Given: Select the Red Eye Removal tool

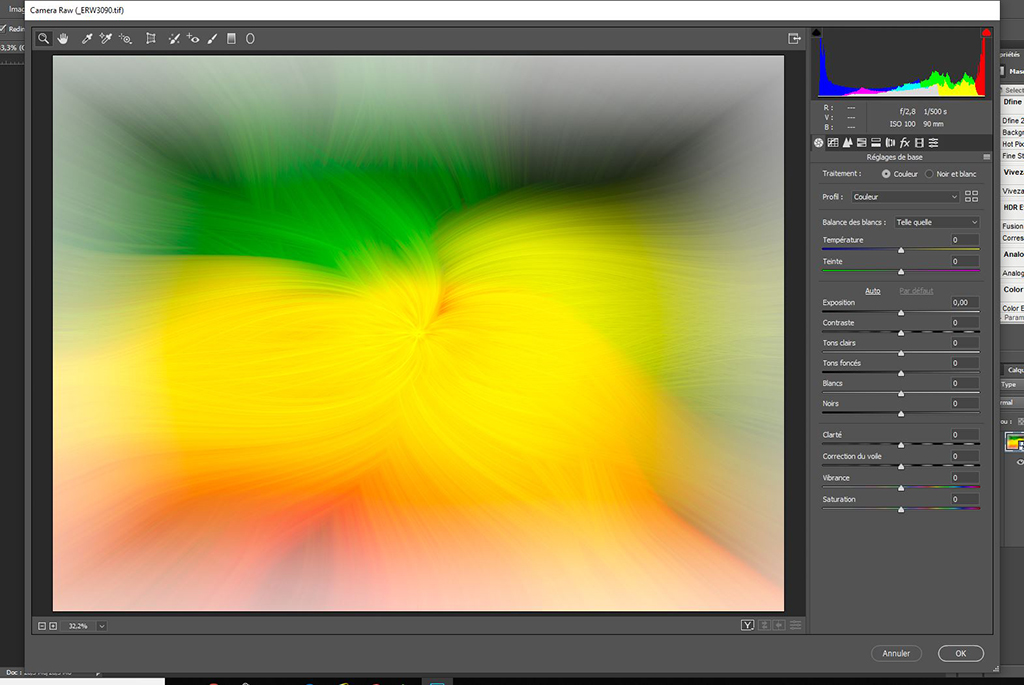Looking at the screenshot, I should (193, 39).
